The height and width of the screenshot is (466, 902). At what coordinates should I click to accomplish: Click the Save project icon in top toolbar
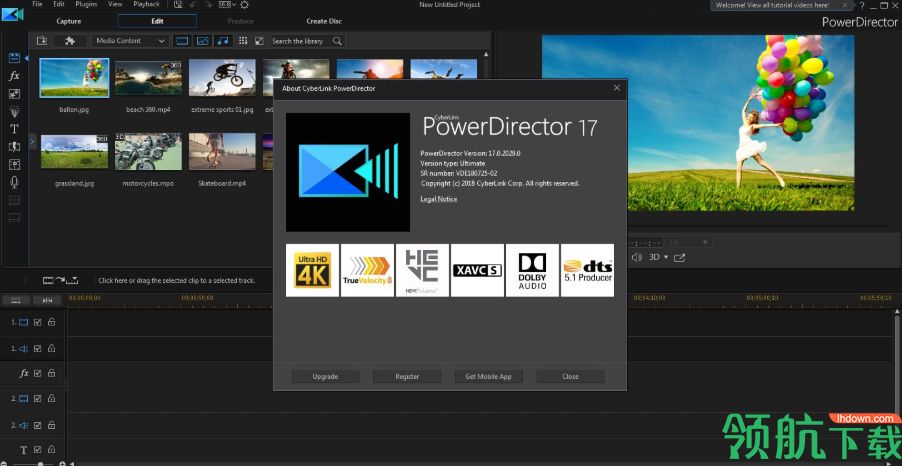[x=179, y=5]
